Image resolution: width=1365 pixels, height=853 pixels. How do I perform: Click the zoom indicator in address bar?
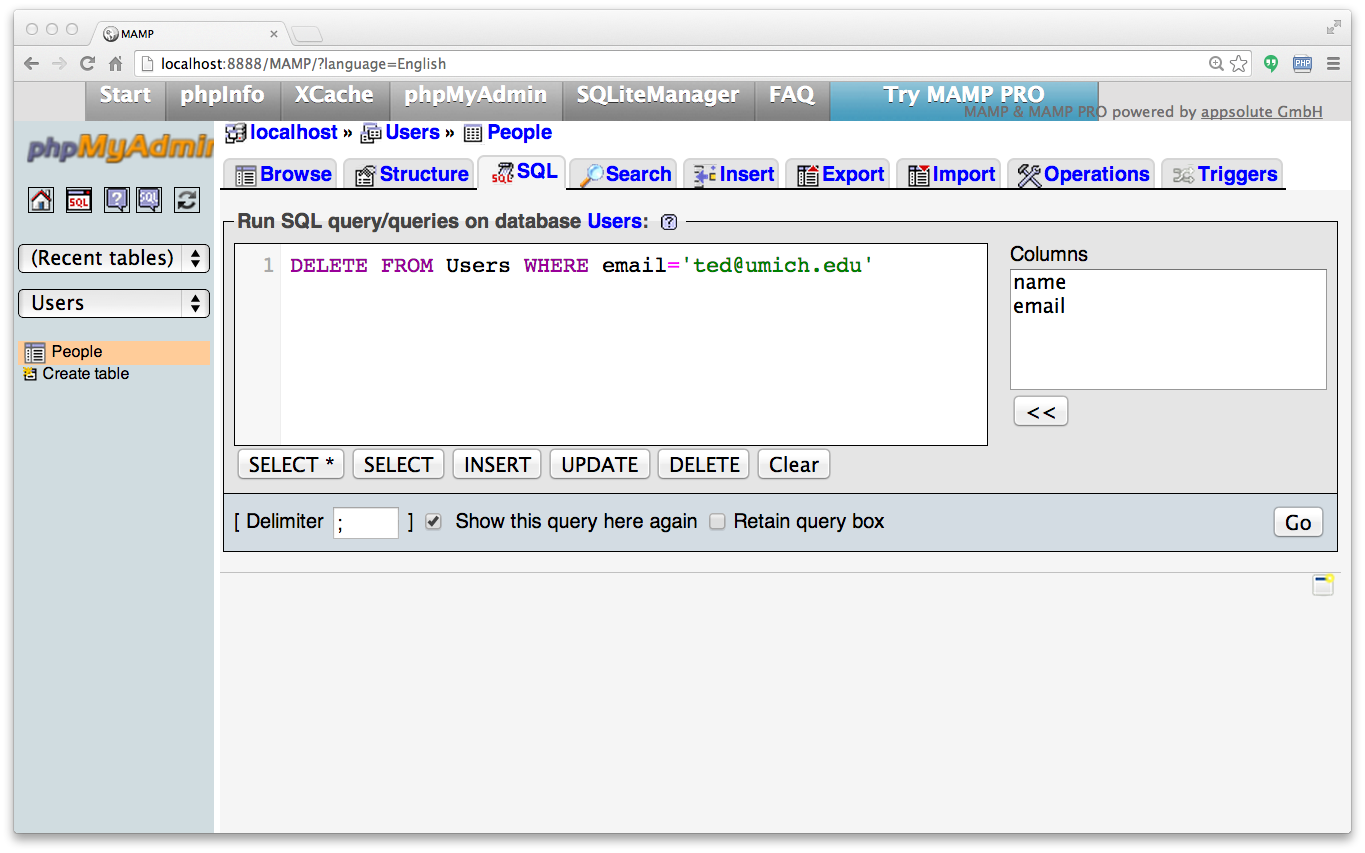1216,63
